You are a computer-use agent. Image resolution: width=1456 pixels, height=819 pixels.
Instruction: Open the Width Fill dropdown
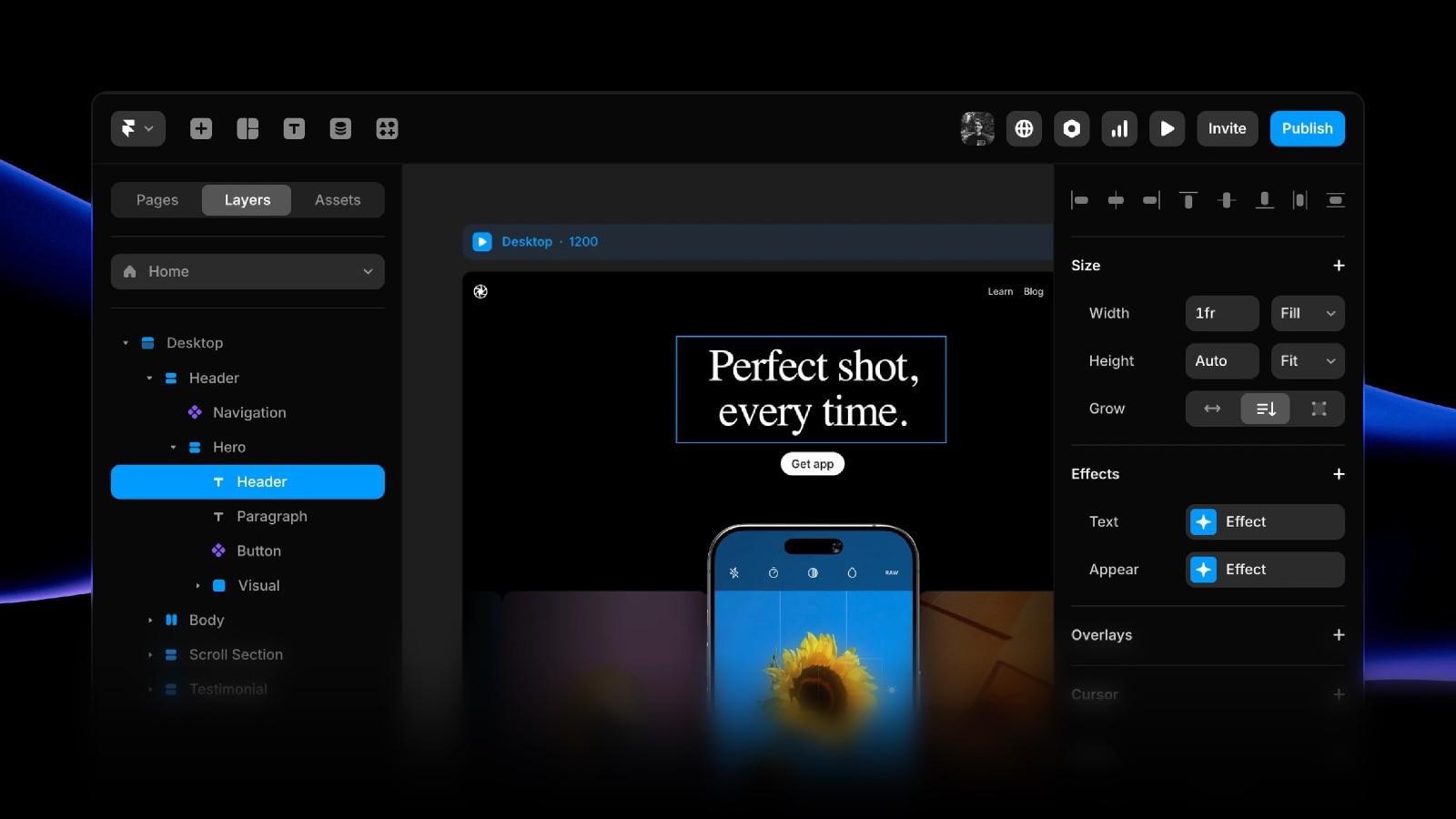[x=1307, y=313]
